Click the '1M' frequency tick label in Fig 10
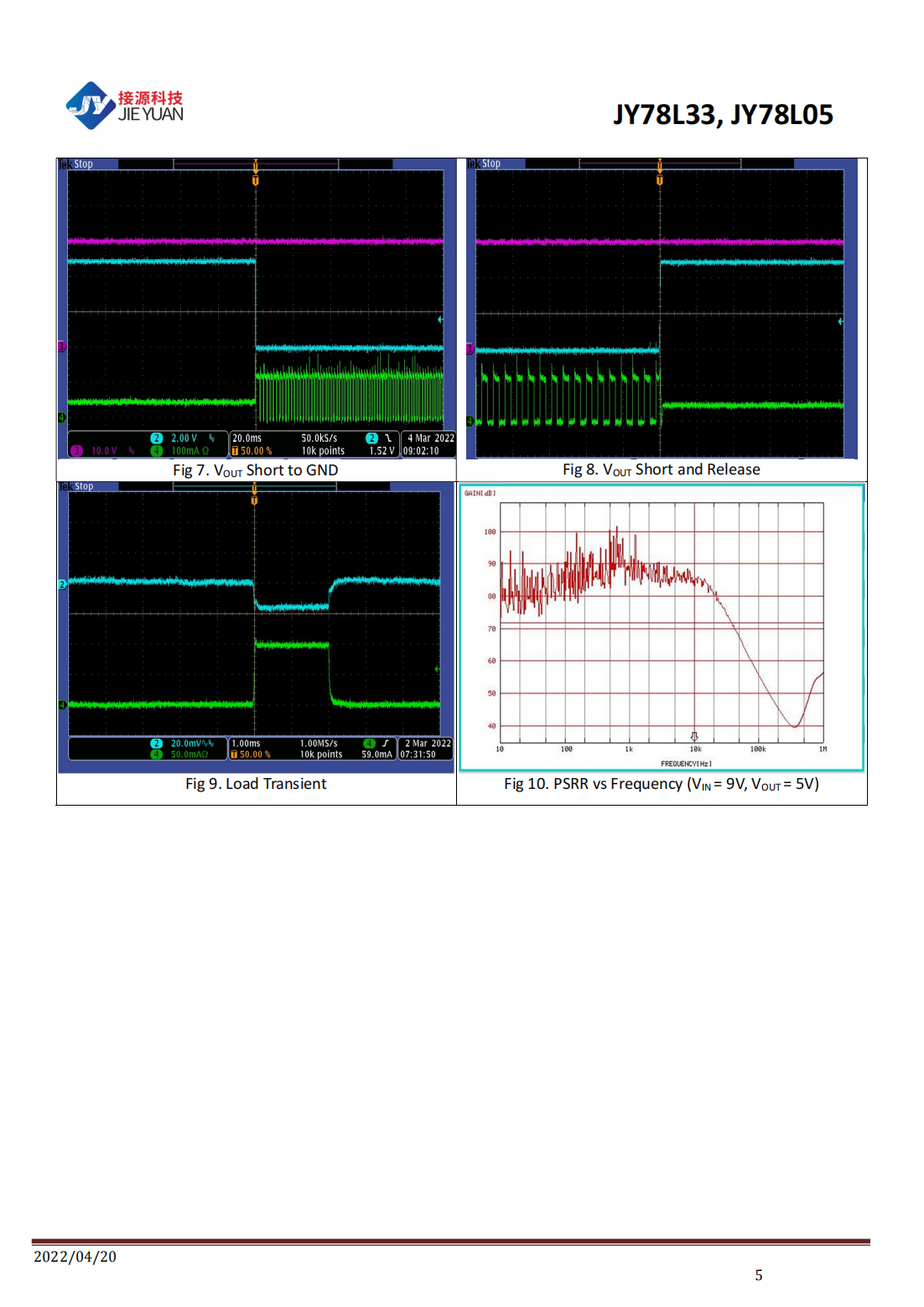 823,749
